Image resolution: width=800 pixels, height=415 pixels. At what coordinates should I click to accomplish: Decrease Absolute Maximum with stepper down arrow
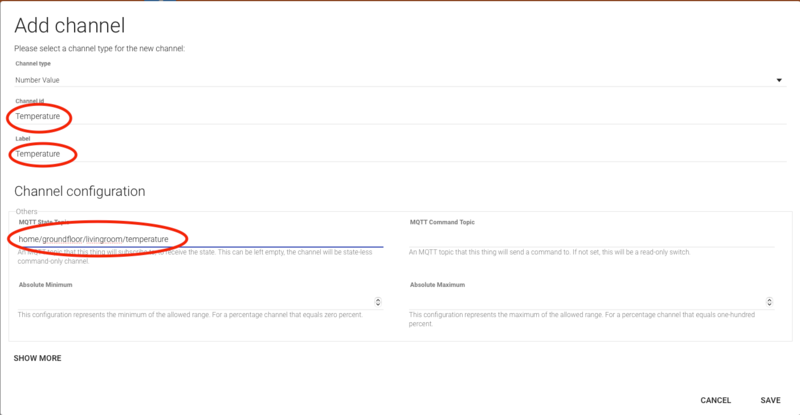click(769, 305)
